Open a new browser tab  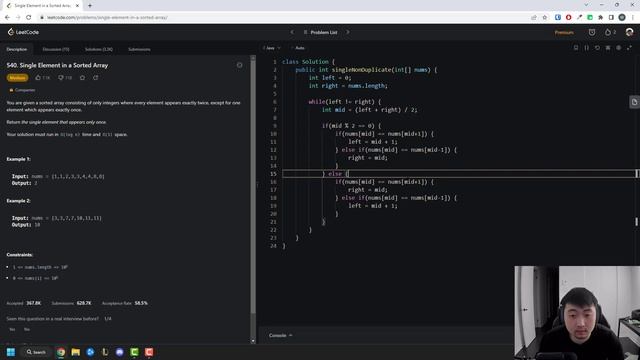90,6
